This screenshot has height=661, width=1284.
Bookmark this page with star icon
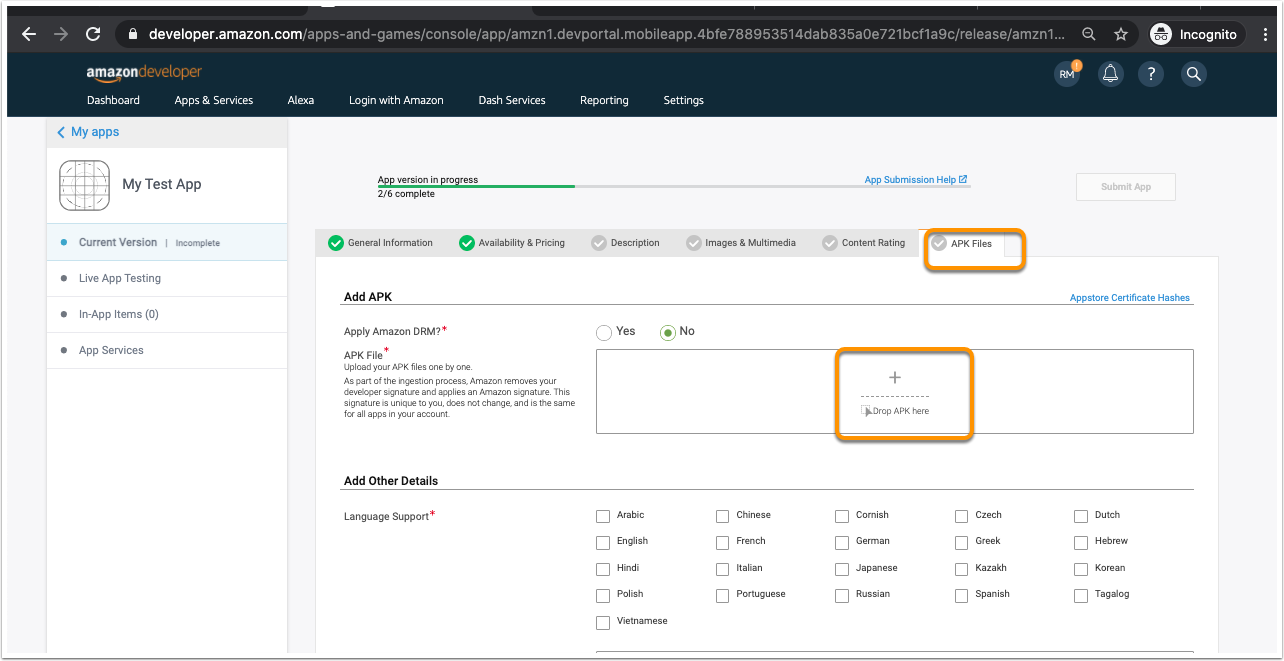click(1121, 34)
